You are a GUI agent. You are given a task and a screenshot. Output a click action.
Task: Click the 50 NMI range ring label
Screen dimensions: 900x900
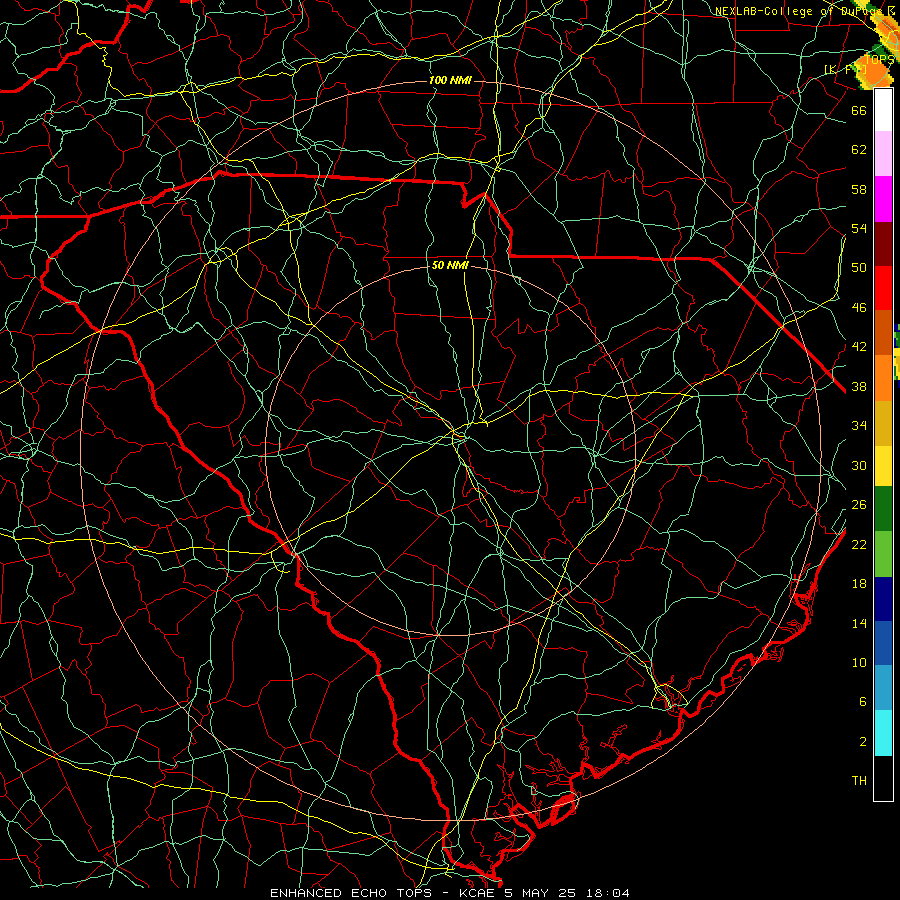[x=450, y=265]
